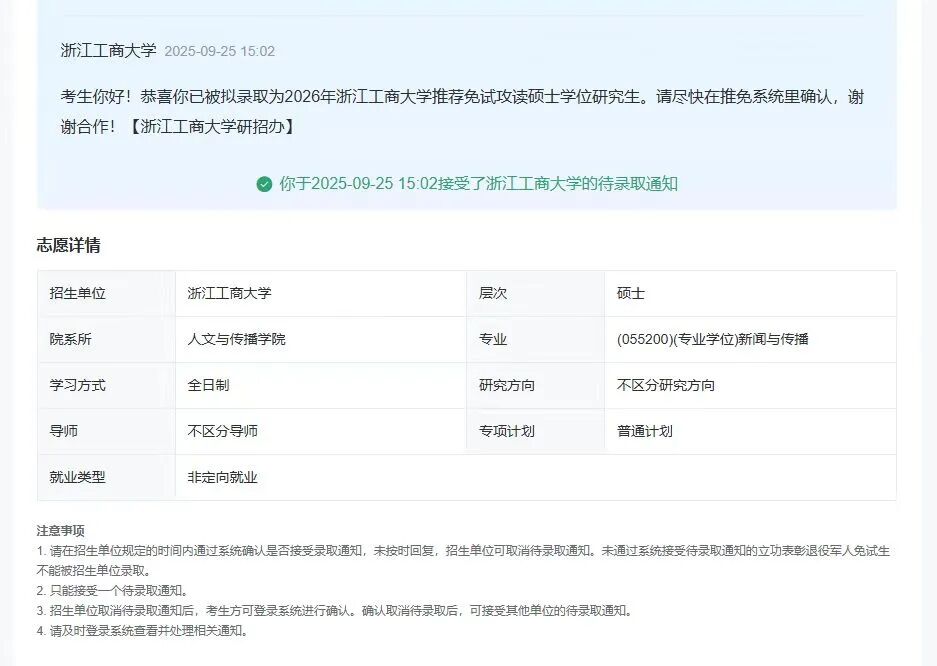The image size is (937, 666).
Task: Click note 2 about accepting only one notification
Action: (x=112, y=590)
